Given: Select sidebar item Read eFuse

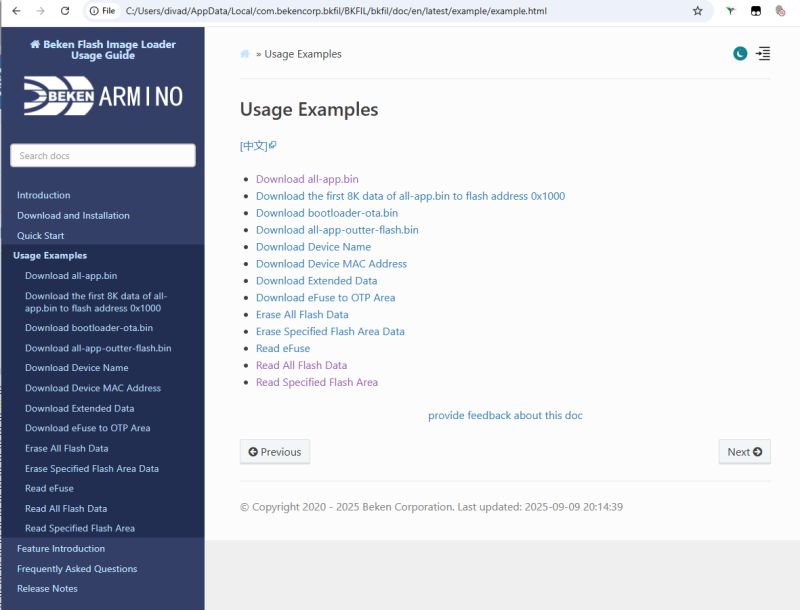Looking at the screenshot, I should click(x=49, y=489).
